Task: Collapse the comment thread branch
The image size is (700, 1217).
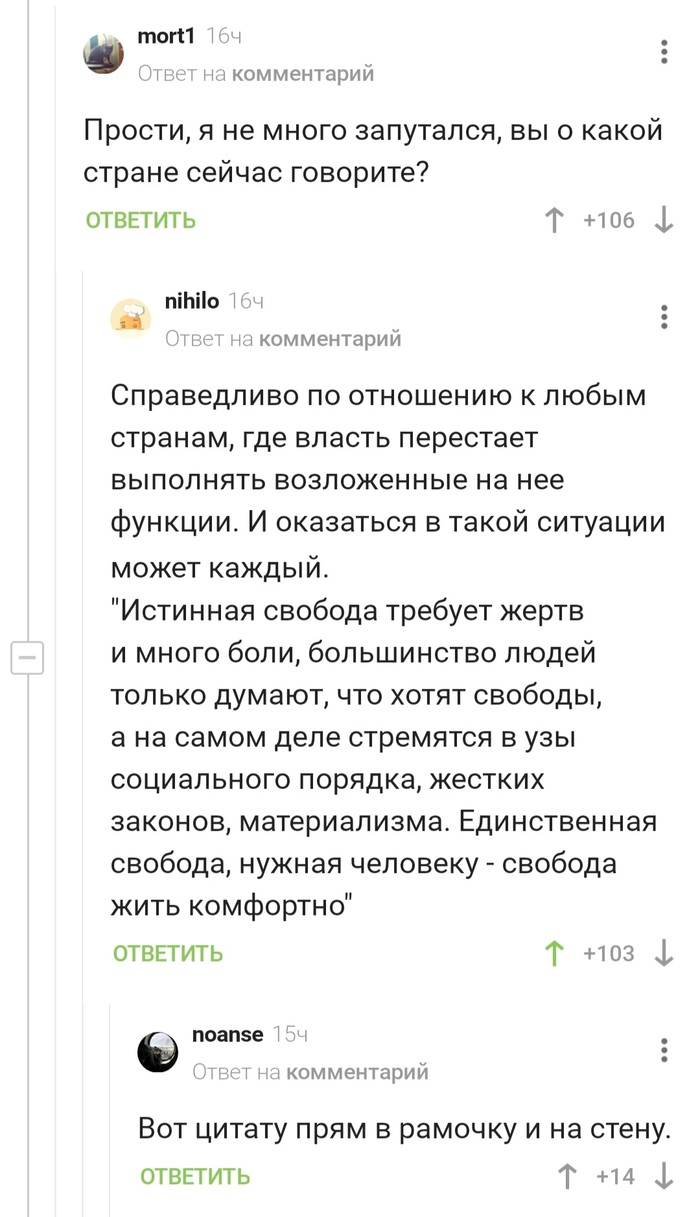Action: pos(27,659)
